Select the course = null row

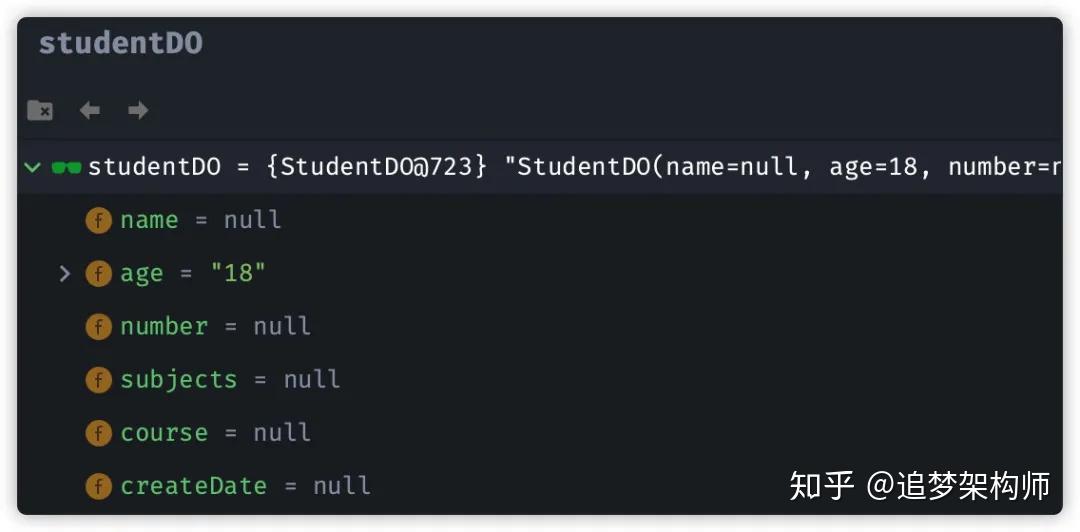click(215, 433)
